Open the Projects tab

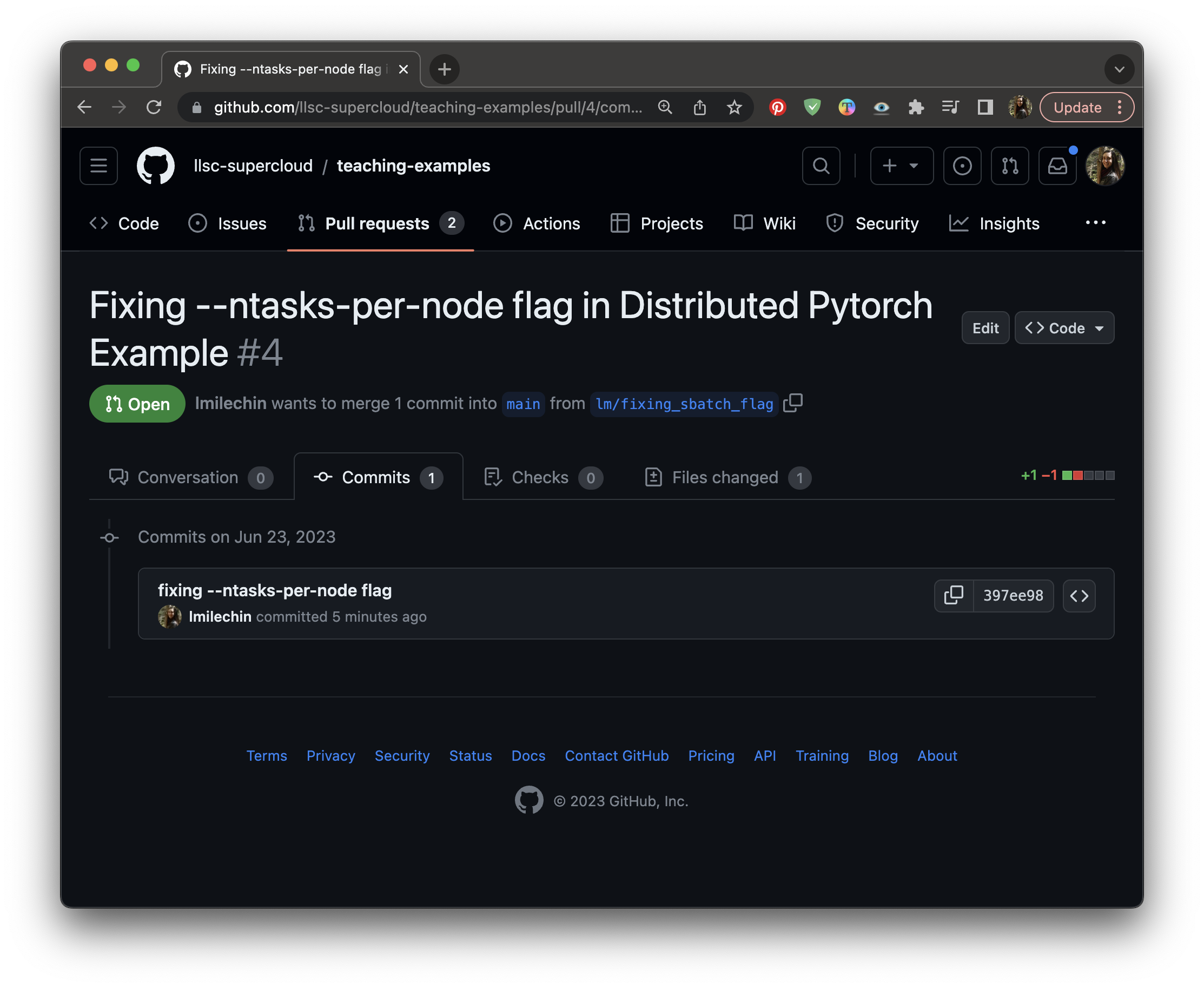[657, 223]
